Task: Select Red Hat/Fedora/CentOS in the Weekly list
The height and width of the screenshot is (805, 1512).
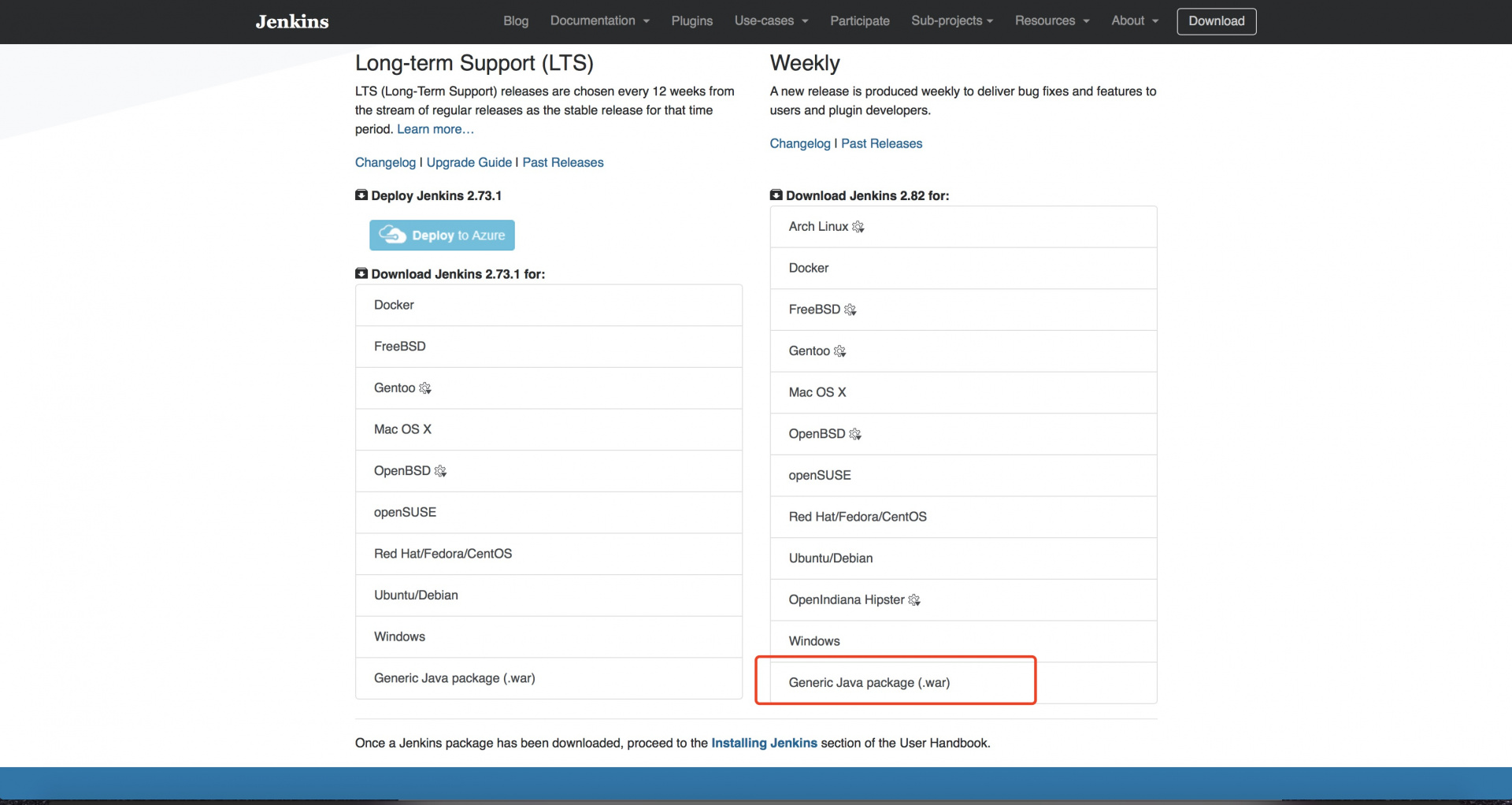Action: [x=963, y=517]
